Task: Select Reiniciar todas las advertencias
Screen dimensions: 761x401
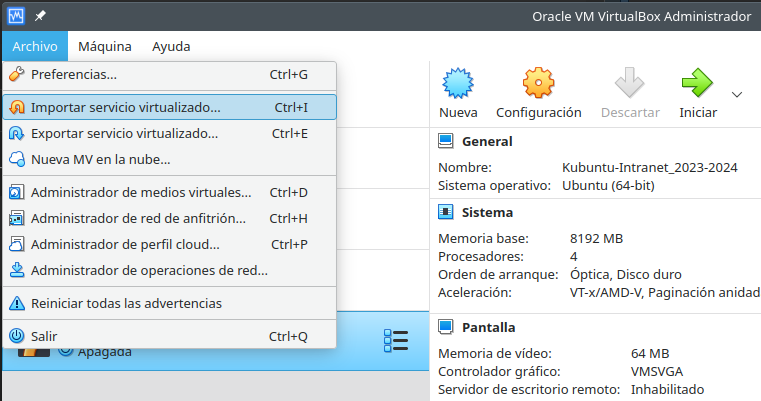Action: pyautogui.click(x=126, y=303)
